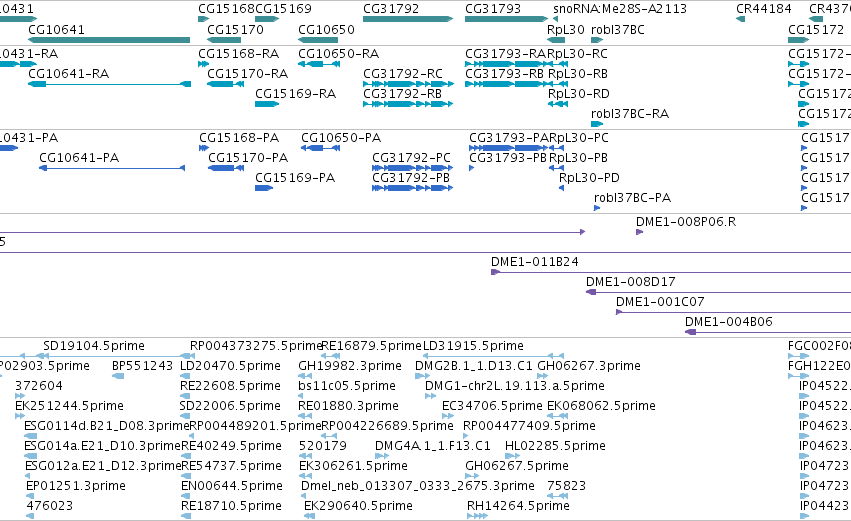Open the CG15168-RA transcript label

pyautogui.click(x=238, y=53)
